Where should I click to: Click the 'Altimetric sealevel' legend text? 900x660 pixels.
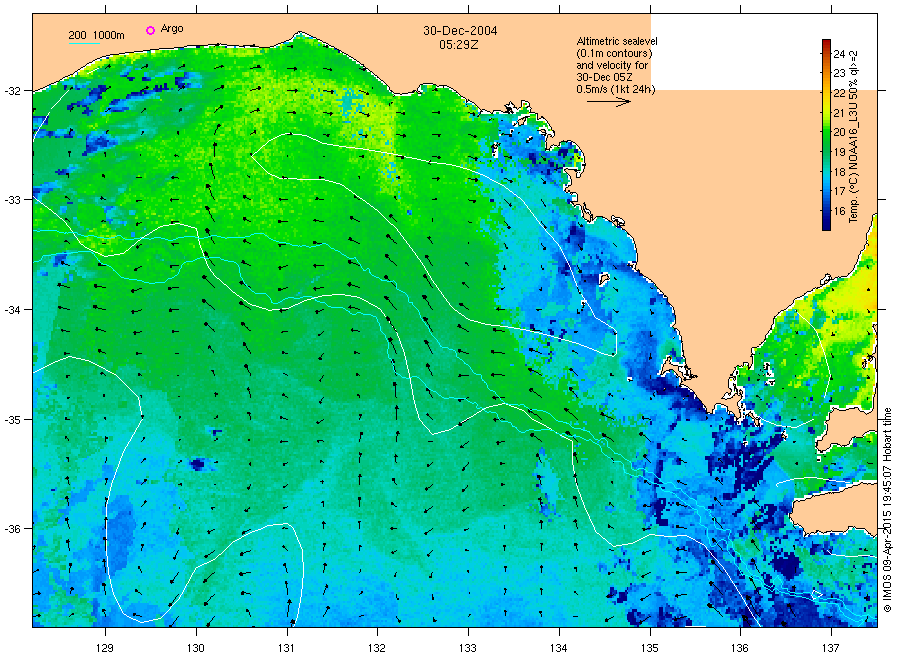(x=617, y=41)
